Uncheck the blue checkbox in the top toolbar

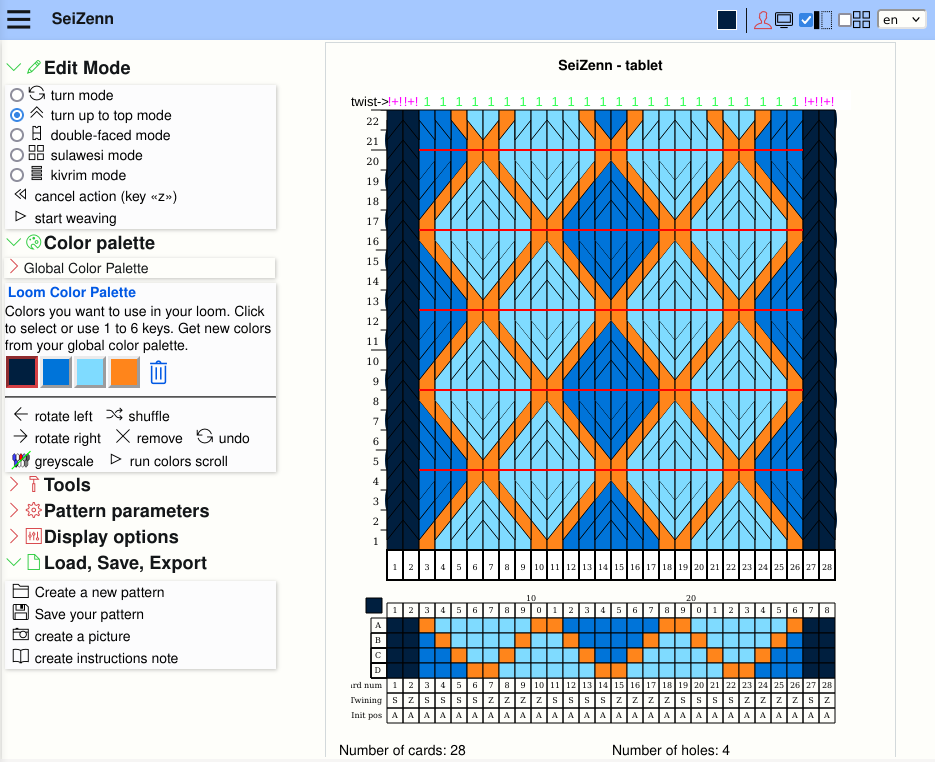click(805, 18)
